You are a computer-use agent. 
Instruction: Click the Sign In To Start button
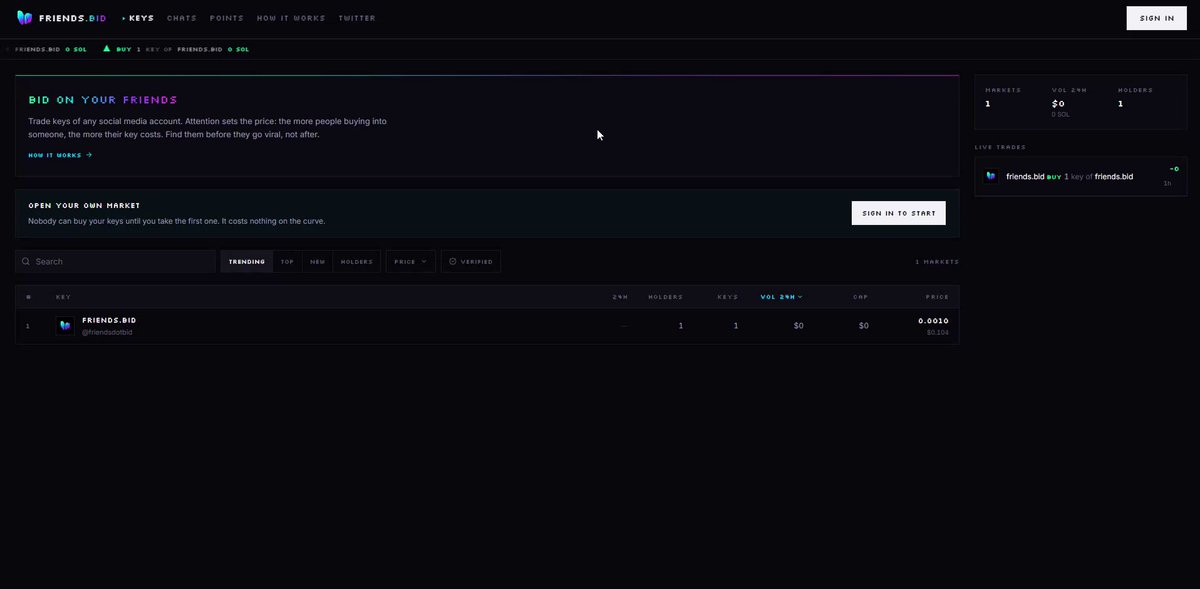[898, 213]
